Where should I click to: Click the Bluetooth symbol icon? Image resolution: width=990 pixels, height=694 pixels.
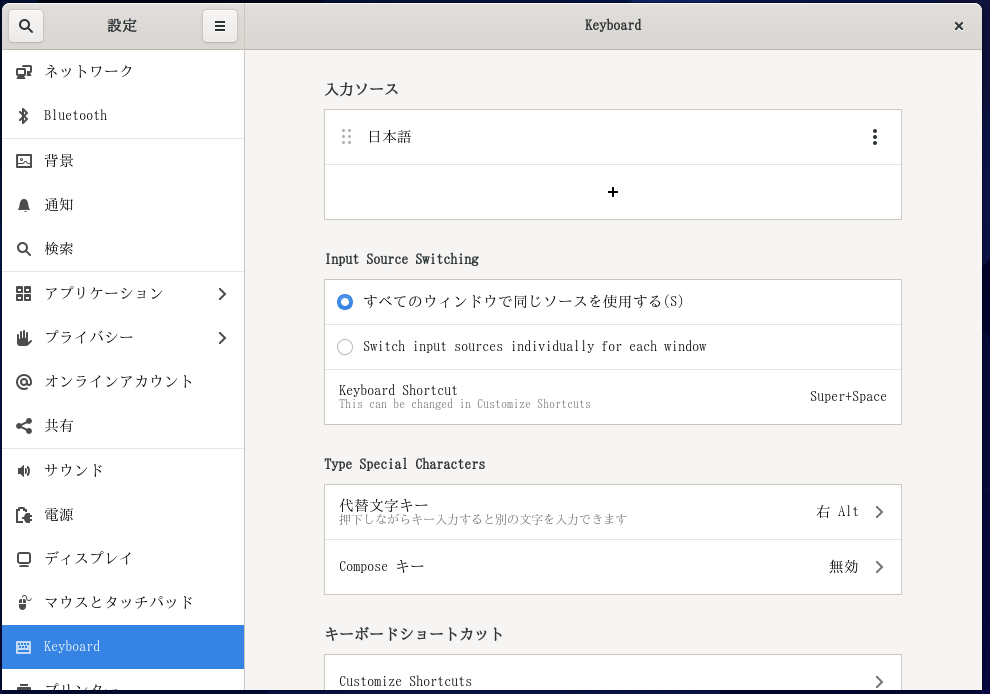coord(24,116)
